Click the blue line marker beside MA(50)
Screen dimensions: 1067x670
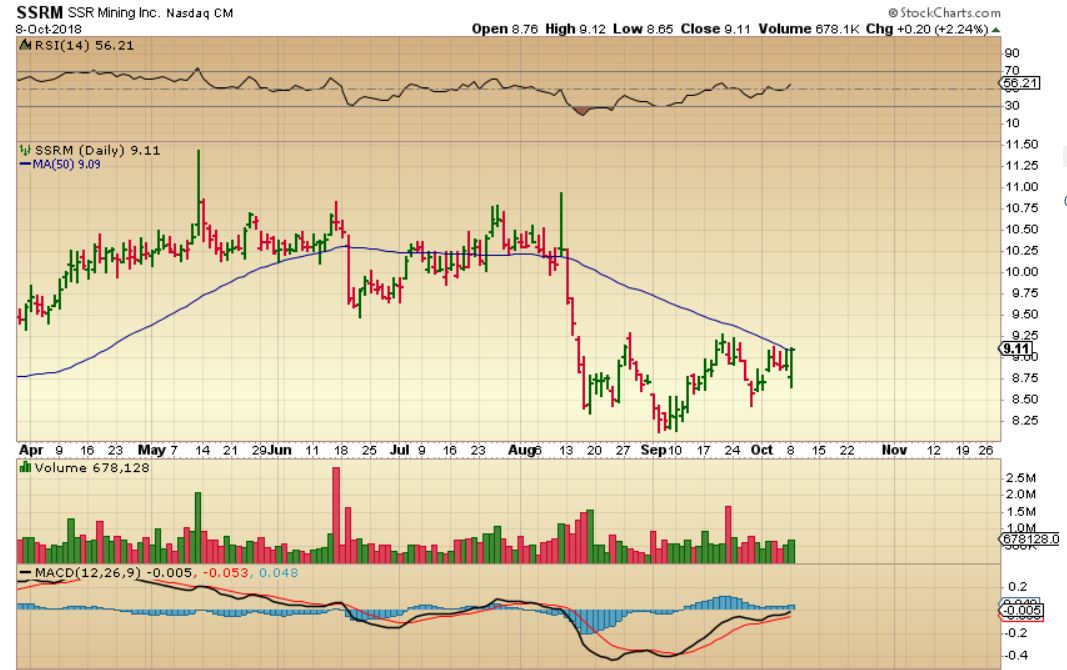click(x=25, y=165)
